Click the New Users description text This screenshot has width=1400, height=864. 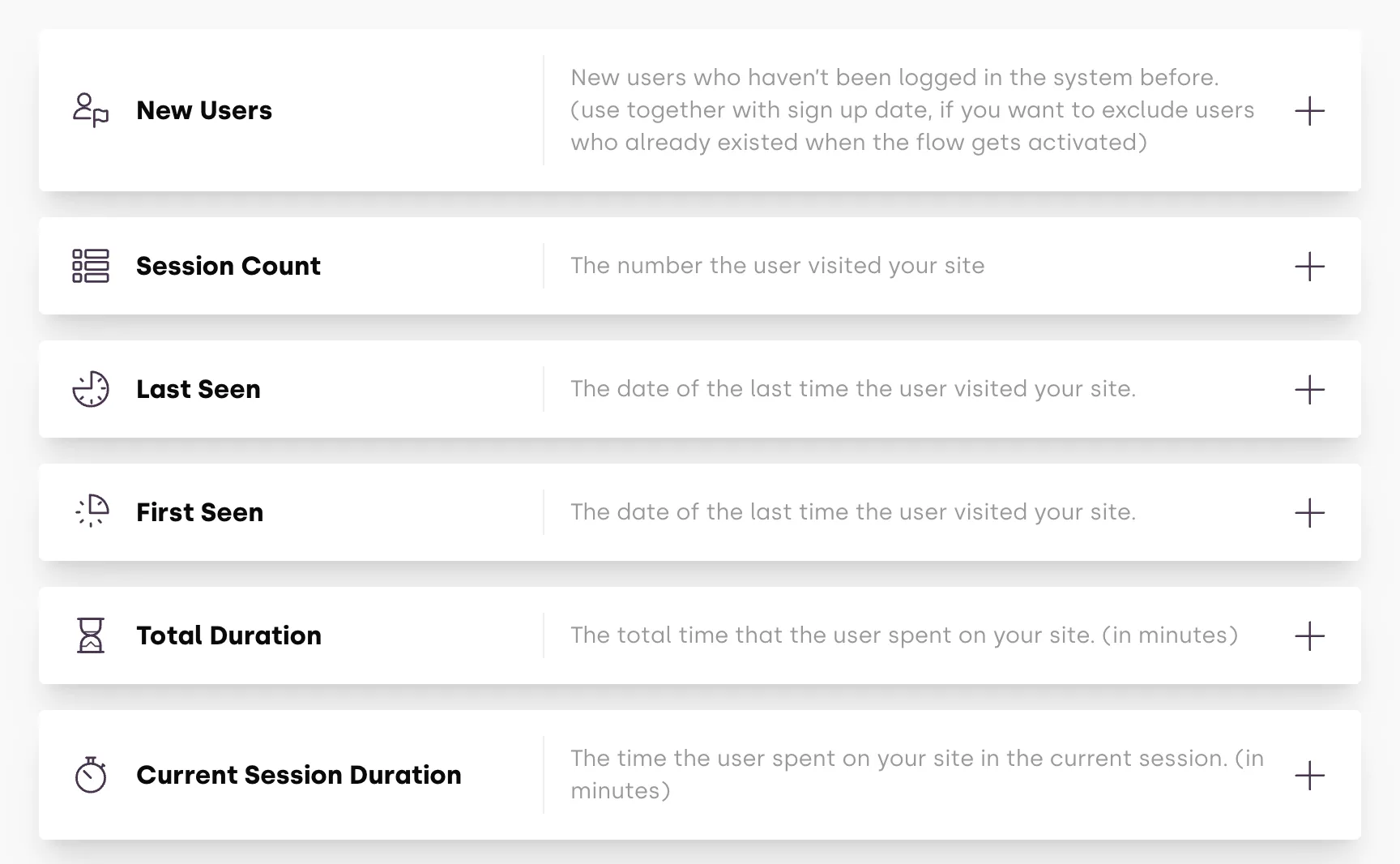(x=911, y=109)
